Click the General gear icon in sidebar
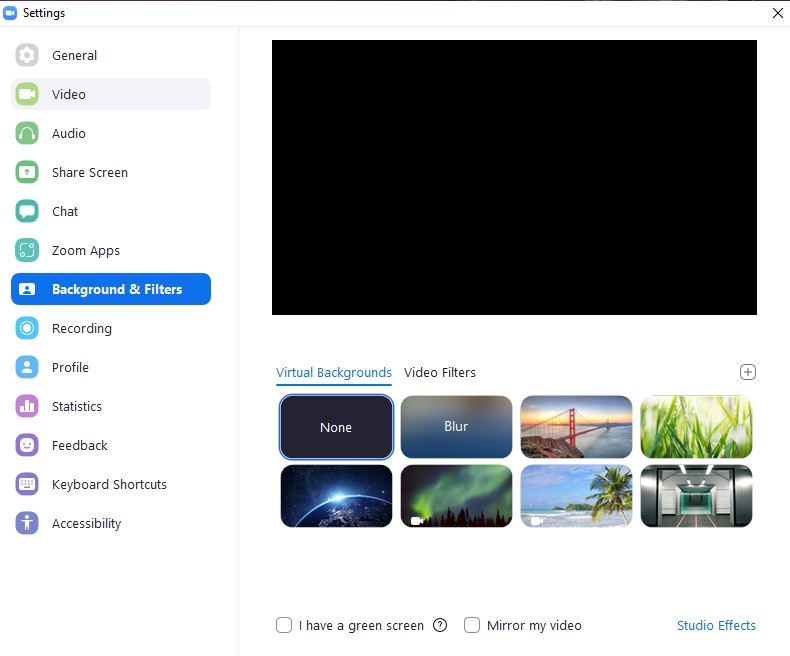 click(27, 56)
